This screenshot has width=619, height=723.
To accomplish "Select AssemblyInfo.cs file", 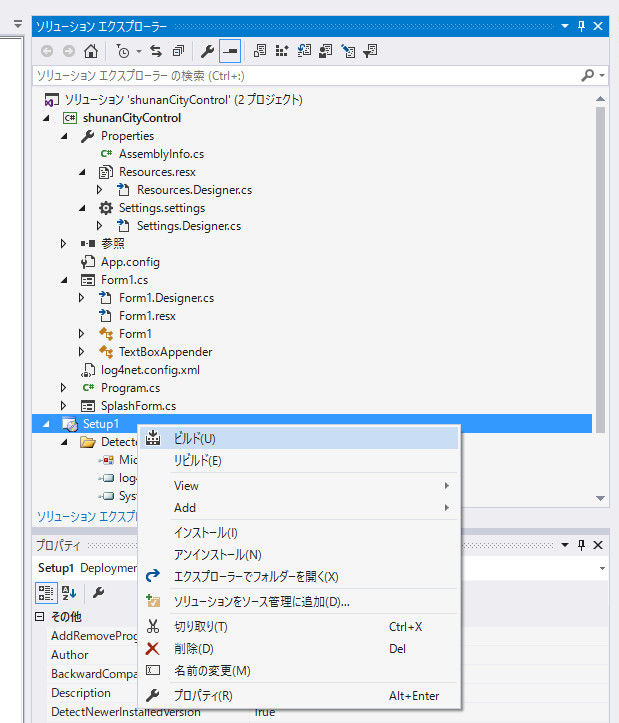I will coord(161,154).
